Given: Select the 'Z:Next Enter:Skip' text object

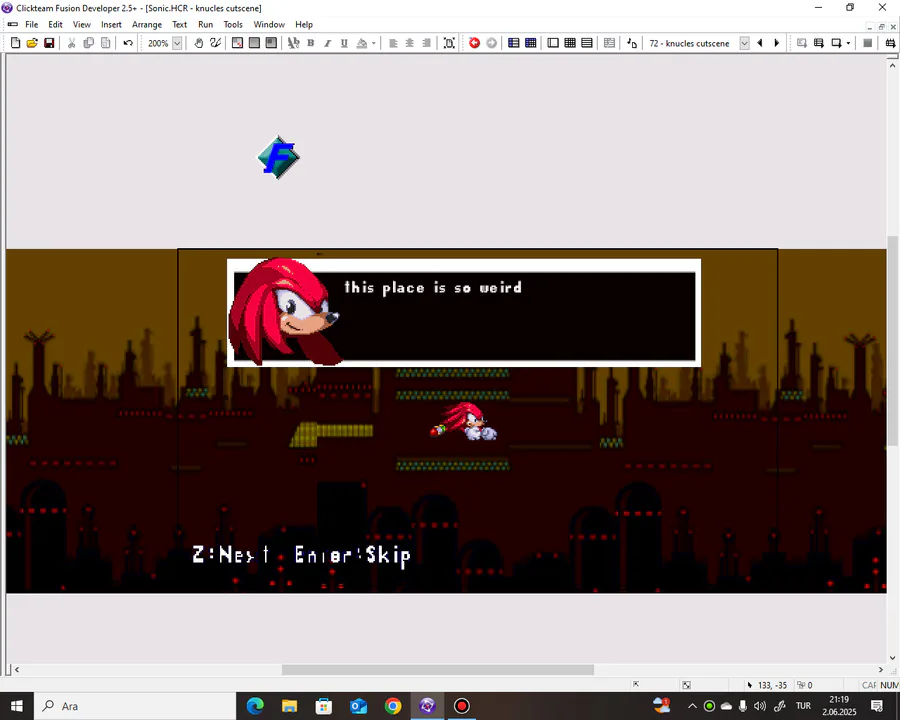Looking at the screenshot, I should click(x=301, y=555).
